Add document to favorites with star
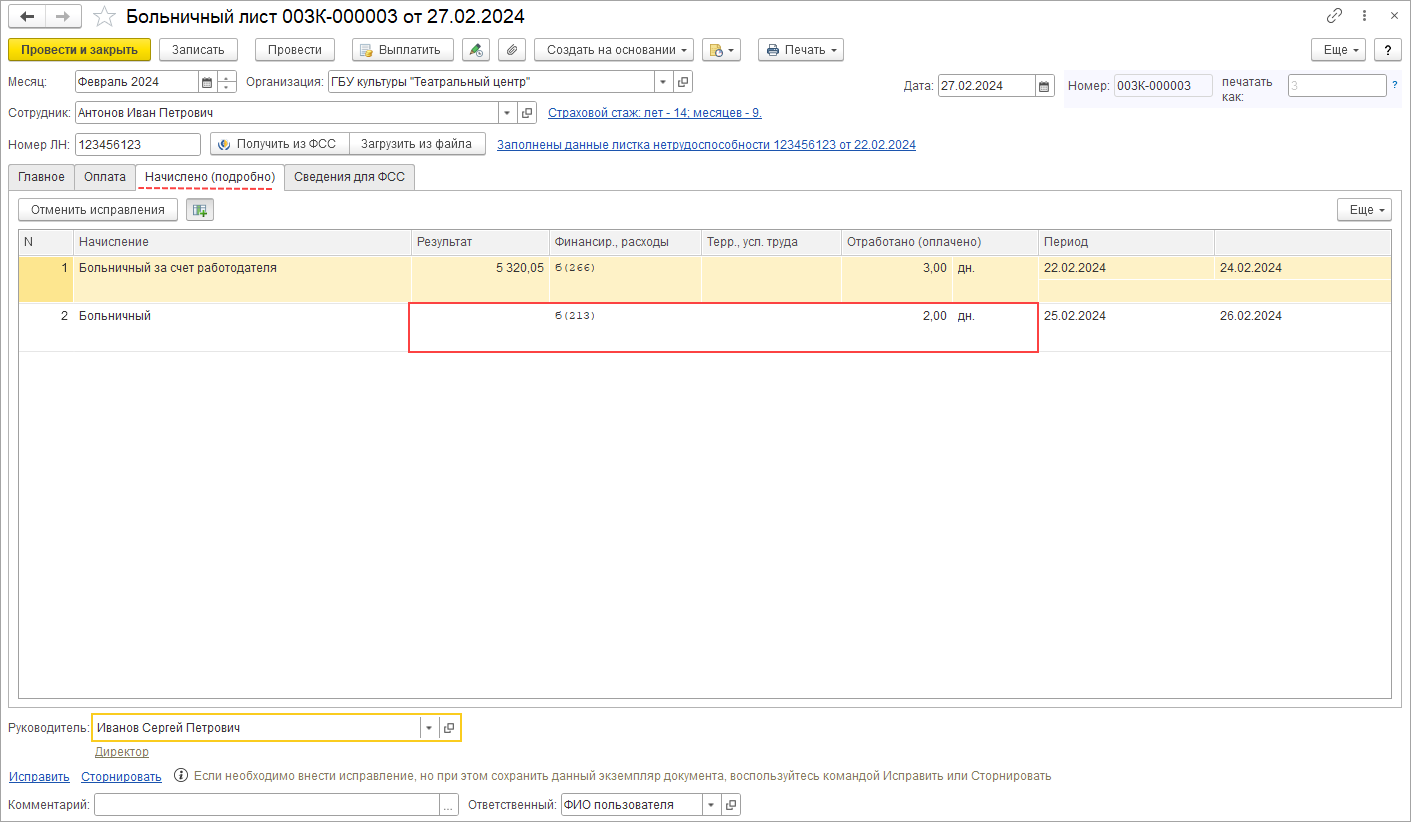 (104, 16)
